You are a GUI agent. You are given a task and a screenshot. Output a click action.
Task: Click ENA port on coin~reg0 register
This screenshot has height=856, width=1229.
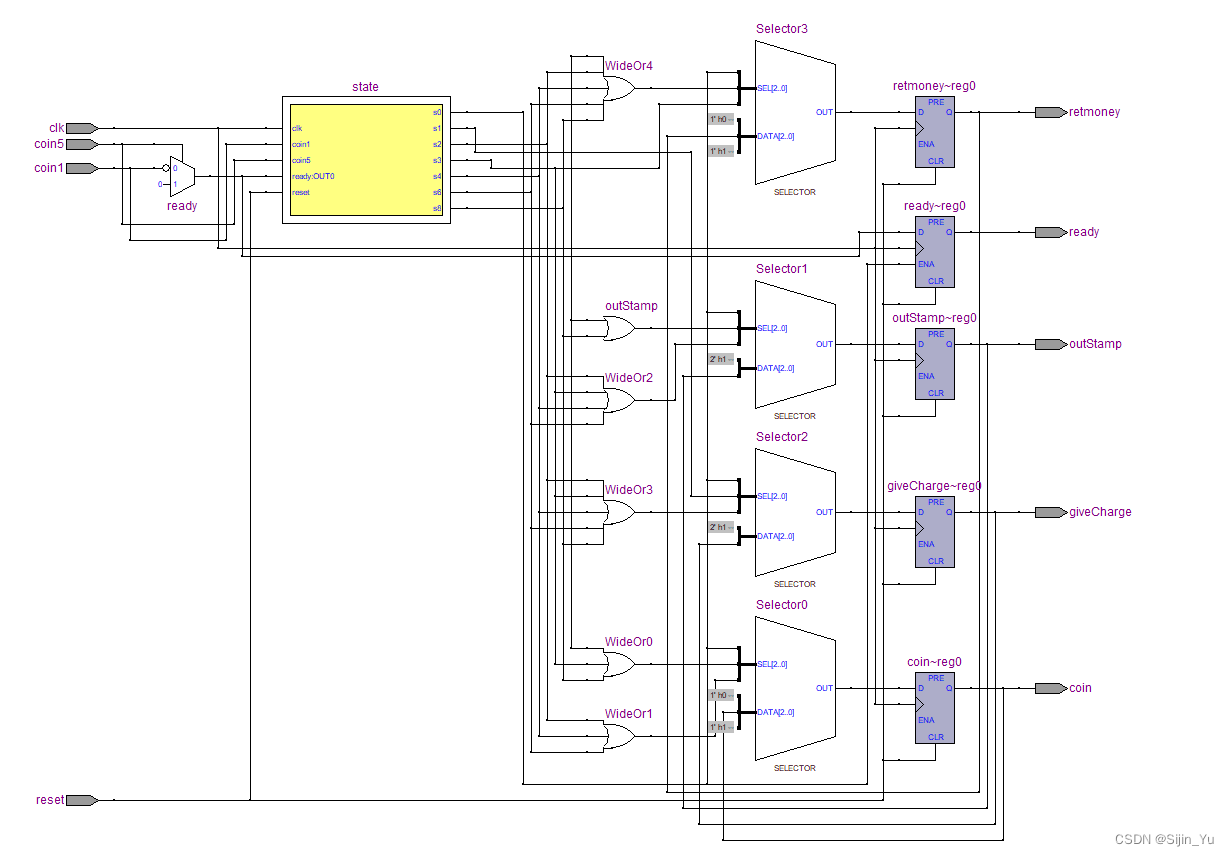[x=927, y=720]
